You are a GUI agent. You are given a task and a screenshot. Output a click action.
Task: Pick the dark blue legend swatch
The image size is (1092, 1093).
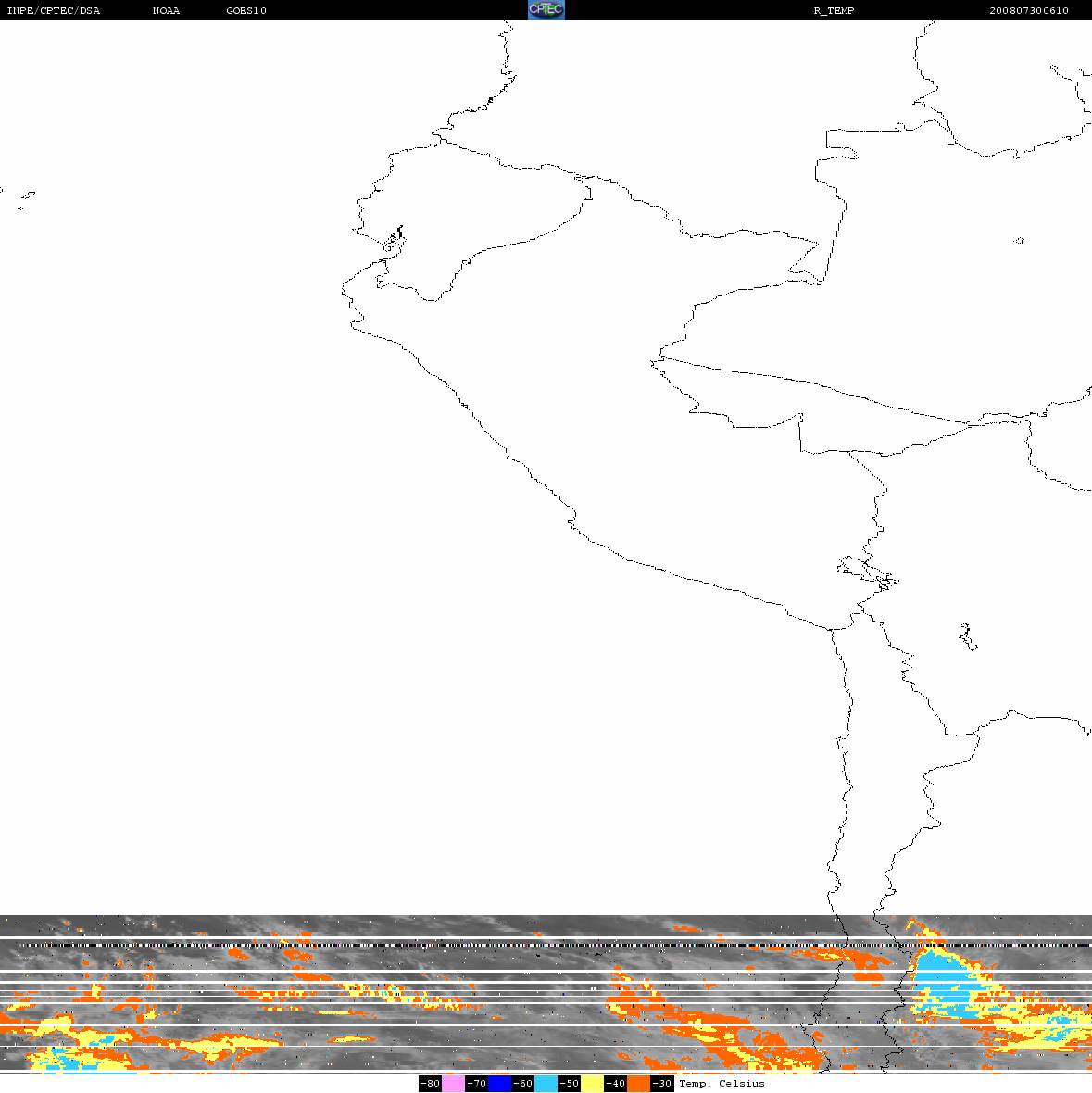point(499,1083)
